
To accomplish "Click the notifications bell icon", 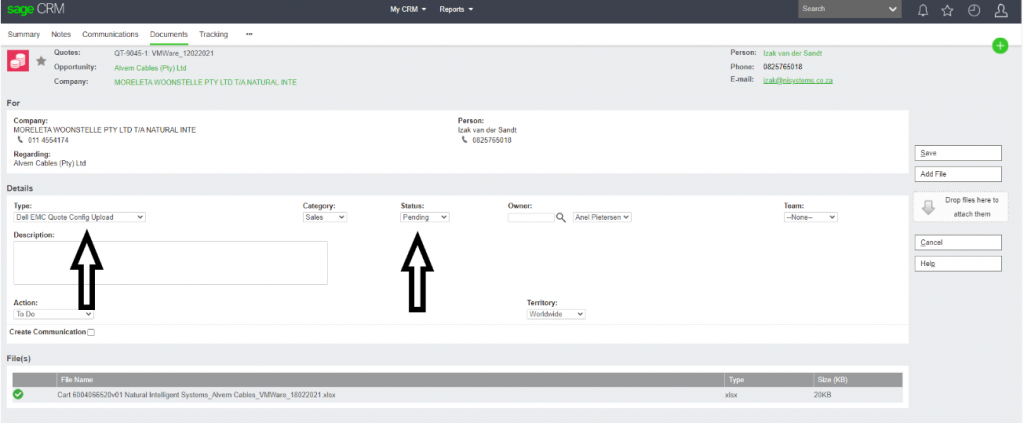I will (922, 10).
